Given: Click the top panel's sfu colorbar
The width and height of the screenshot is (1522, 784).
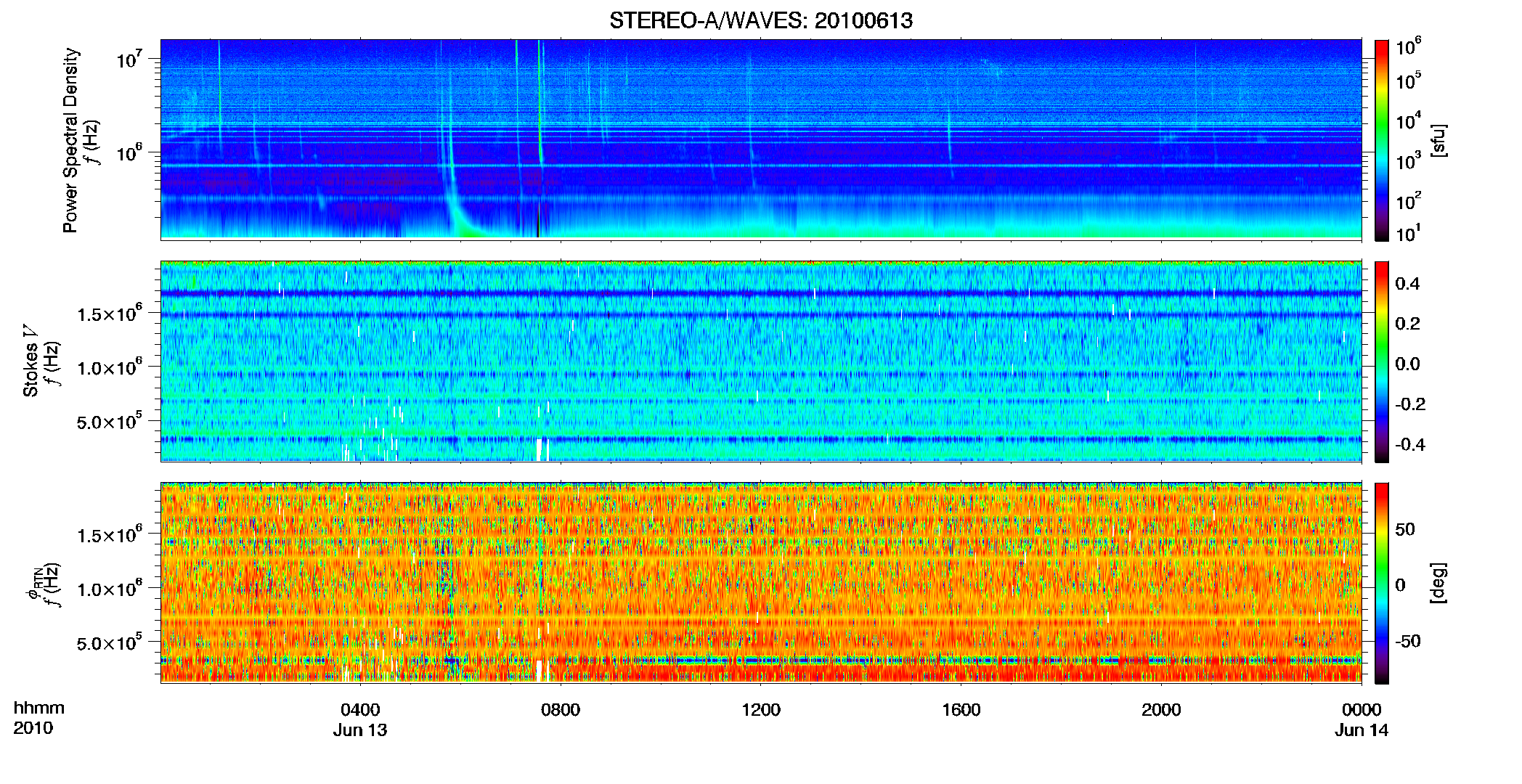Looking at the screenshot, I should (1381, 140).
